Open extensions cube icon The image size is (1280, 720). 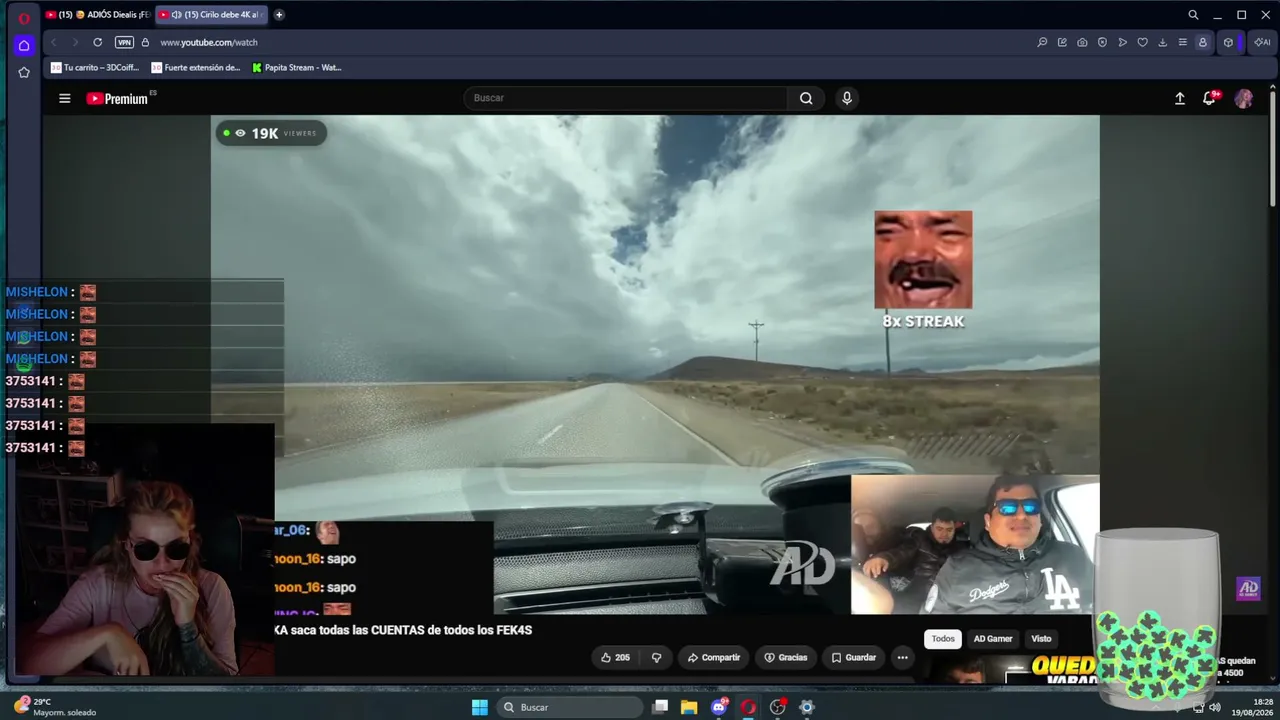tap(1228, 42)
